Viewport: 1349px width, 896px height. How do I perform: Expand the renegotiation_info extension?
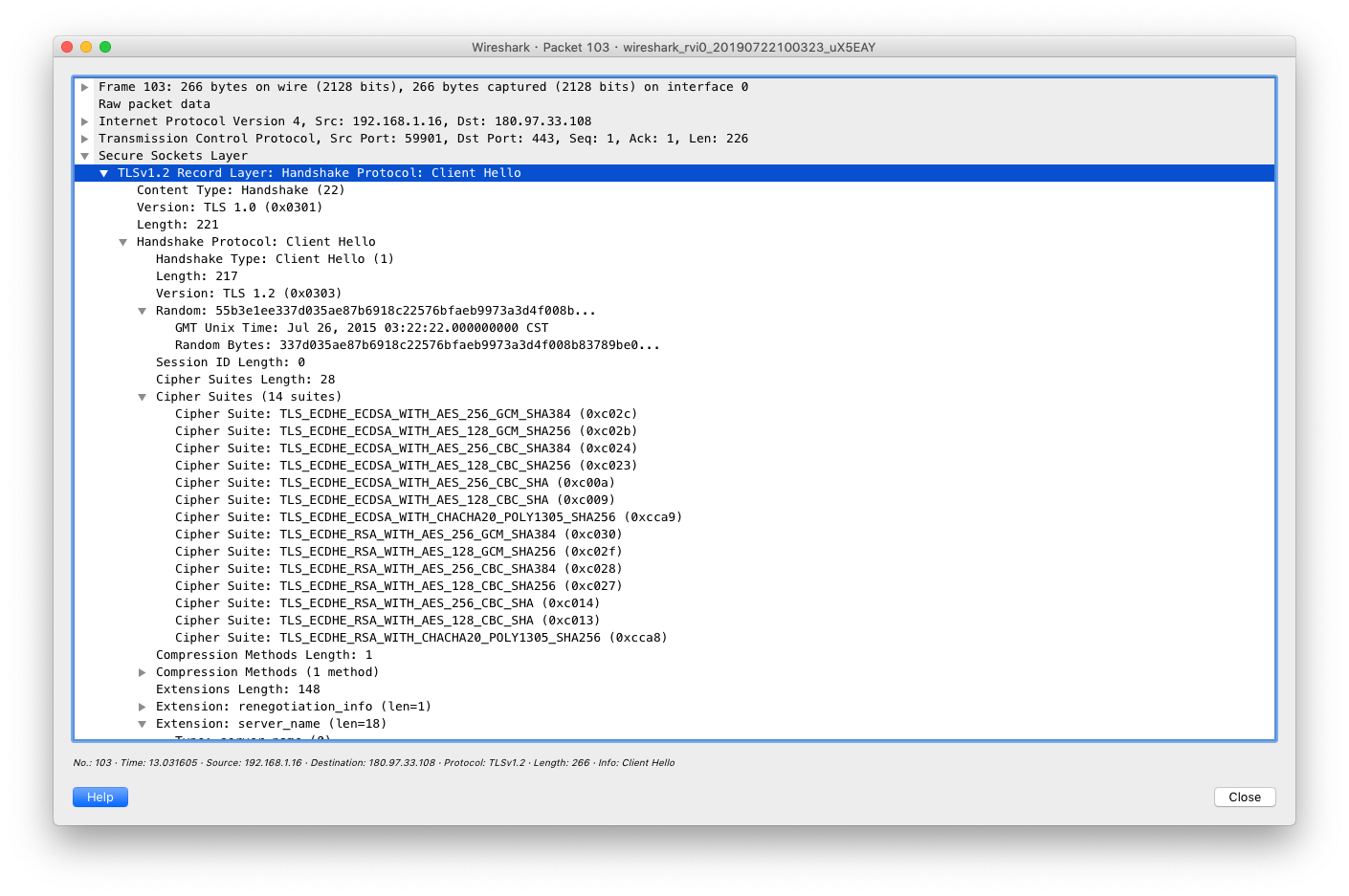pos(143,707)
